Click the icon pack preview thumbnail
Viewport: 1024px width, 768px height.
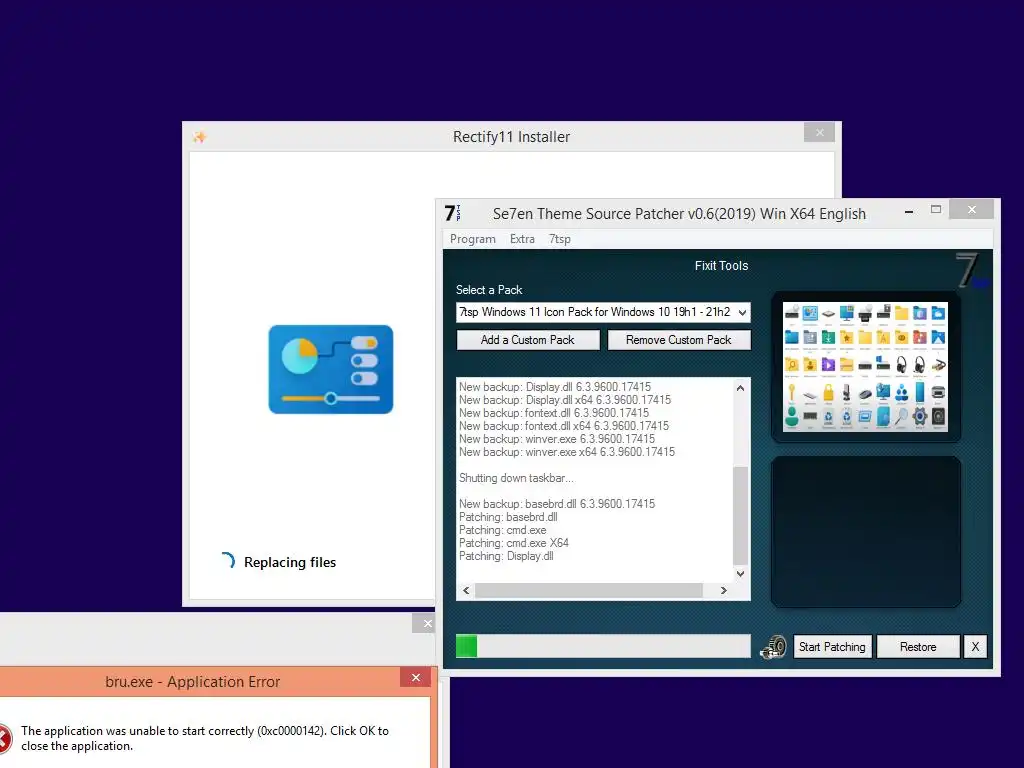(x=865, y=366)
